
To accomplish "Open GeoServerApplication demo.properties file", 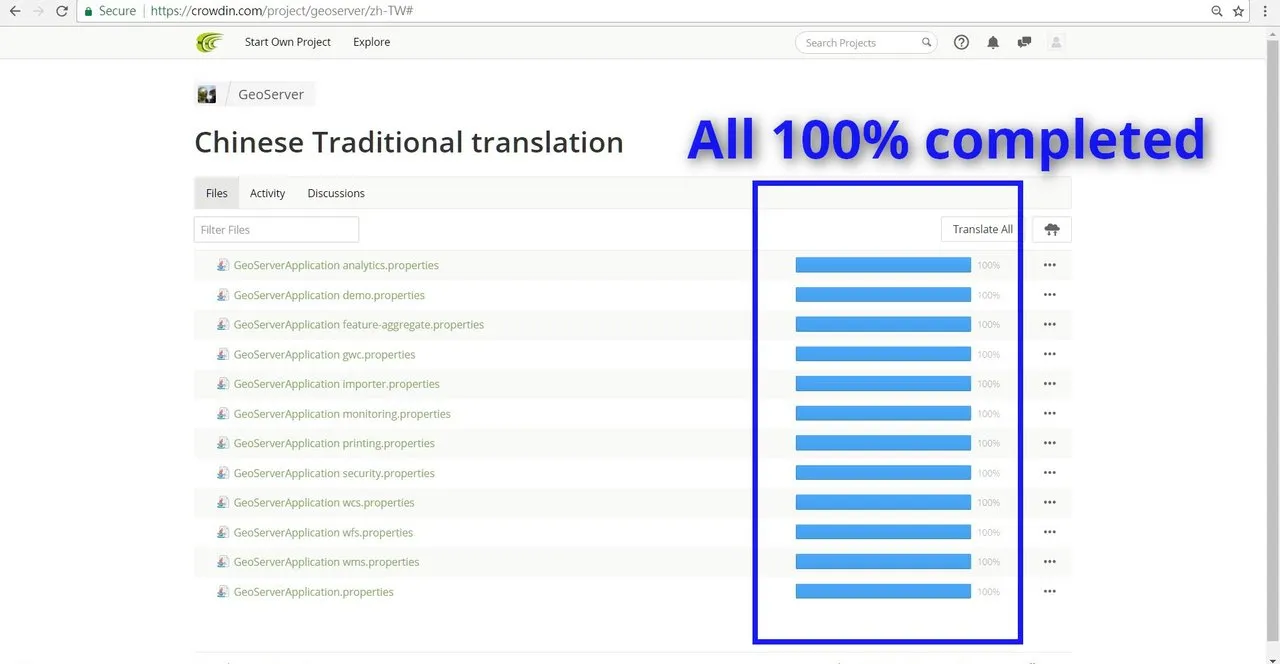I will (329, 295).
